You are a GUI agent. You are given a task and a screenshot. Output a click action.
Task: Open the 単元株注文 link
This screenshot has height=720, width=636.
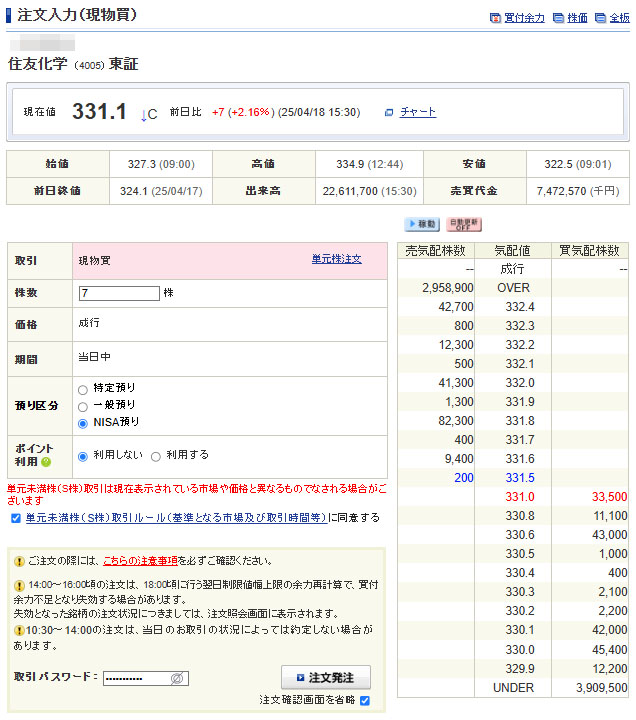[336, 259]
